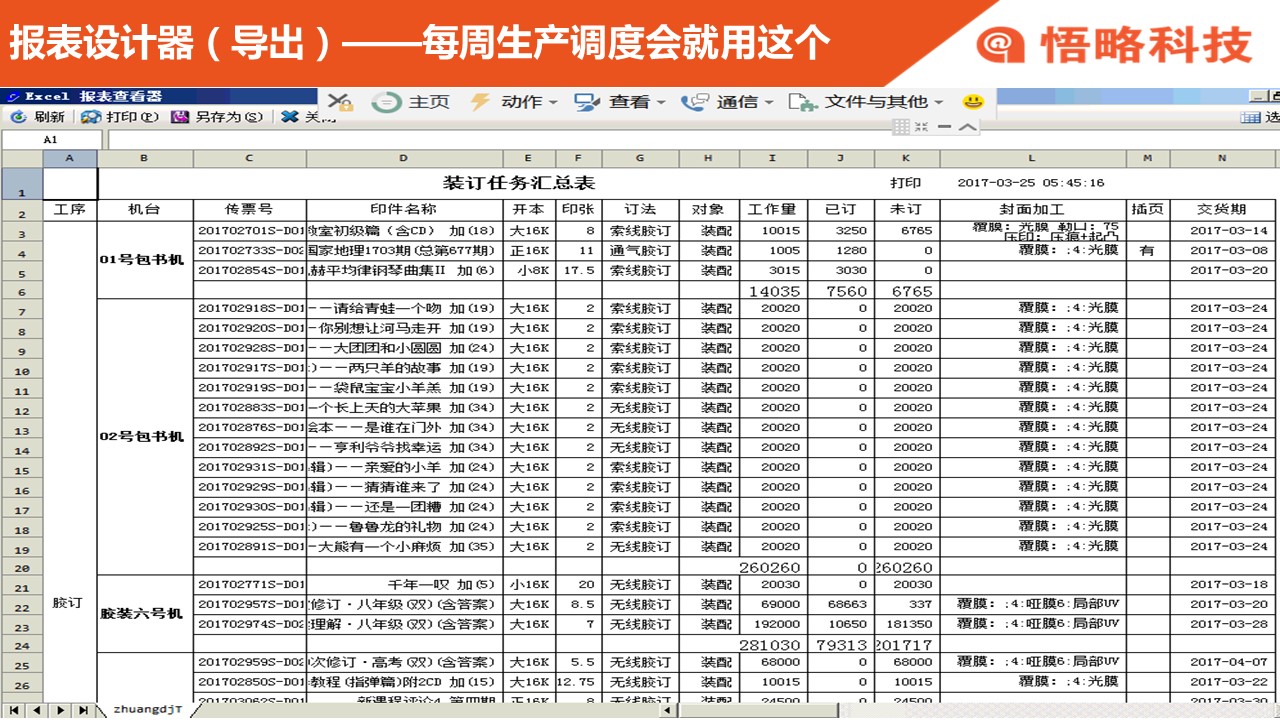Click the 另存为(S) save-as button
This screenshot has width=1280, height=720.
click(218, 117)
